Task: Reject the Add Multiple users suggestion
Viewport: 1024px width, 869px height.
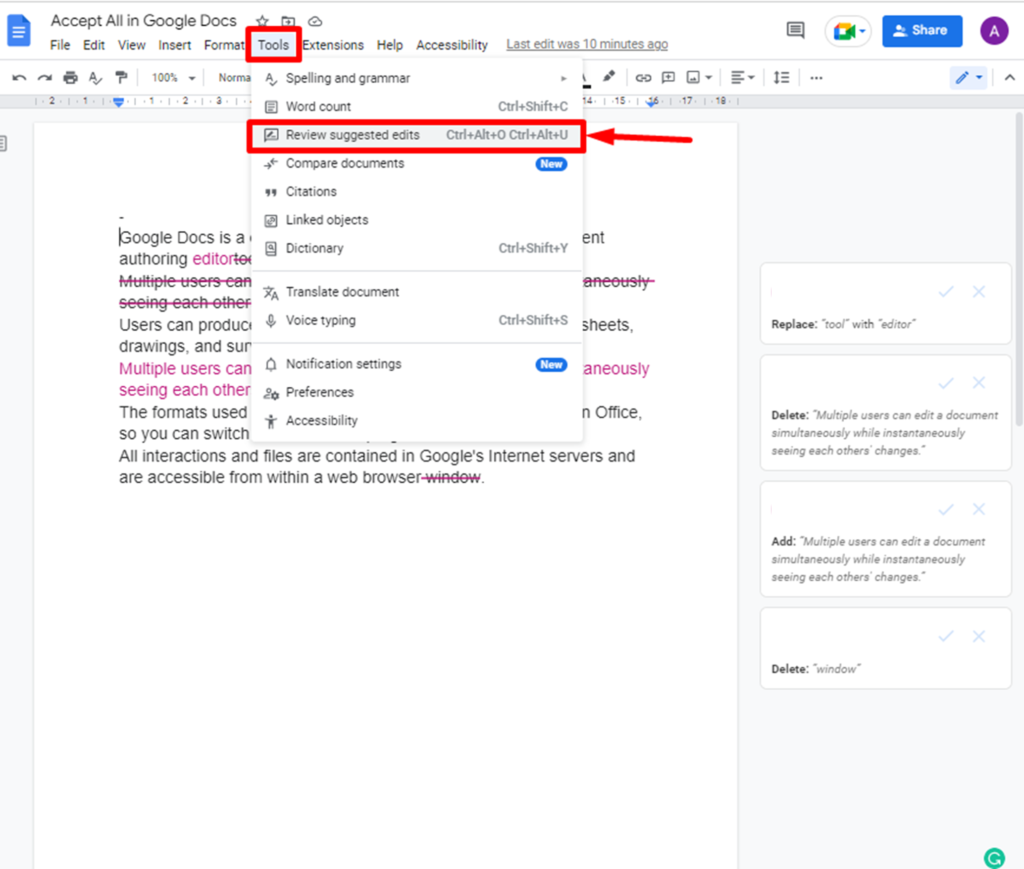Action: 978,509
